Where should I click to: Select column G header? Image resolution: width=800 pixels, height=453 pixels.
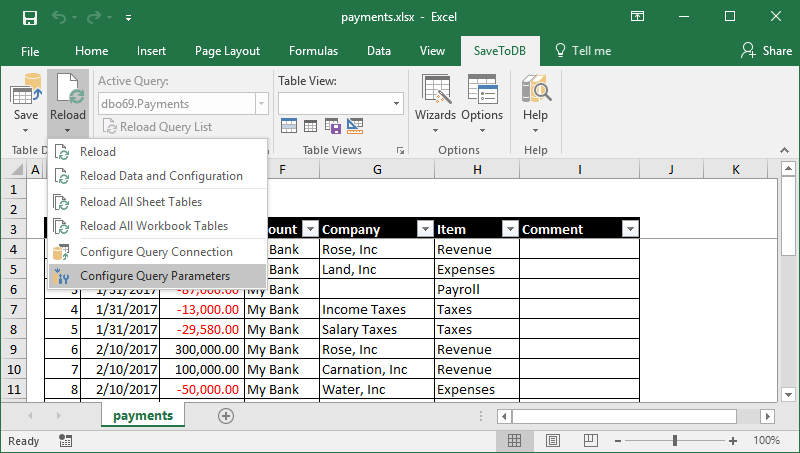pyautogui.click(x=377, y=169)
